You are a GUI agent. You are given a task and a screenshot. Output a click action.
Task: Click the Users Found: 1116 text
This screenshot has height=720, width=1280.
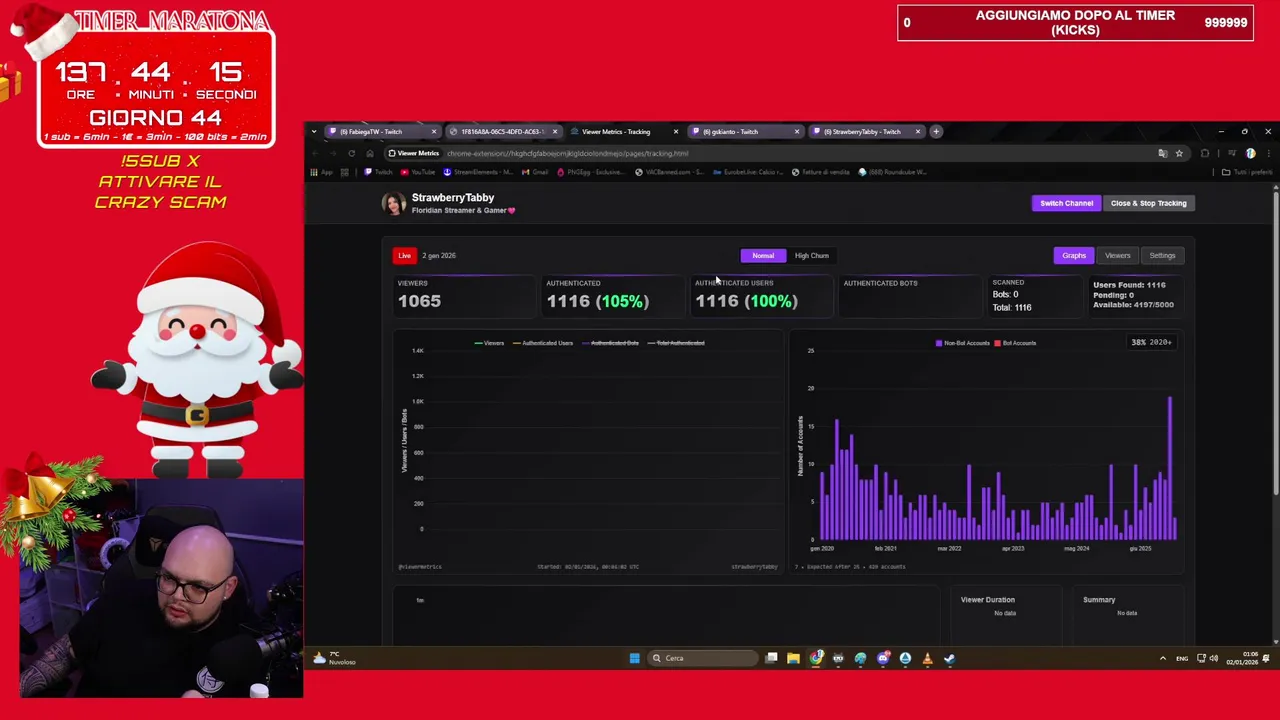[x=1129, y=285]
